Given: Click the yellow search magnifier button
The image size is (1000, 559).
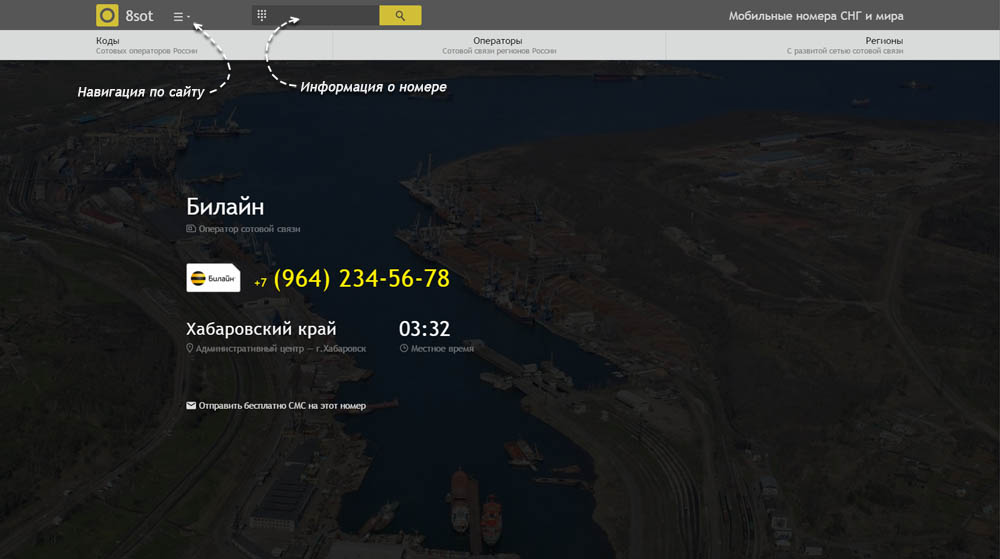Looking at the screenshot, I should click(x=400, y=15).
